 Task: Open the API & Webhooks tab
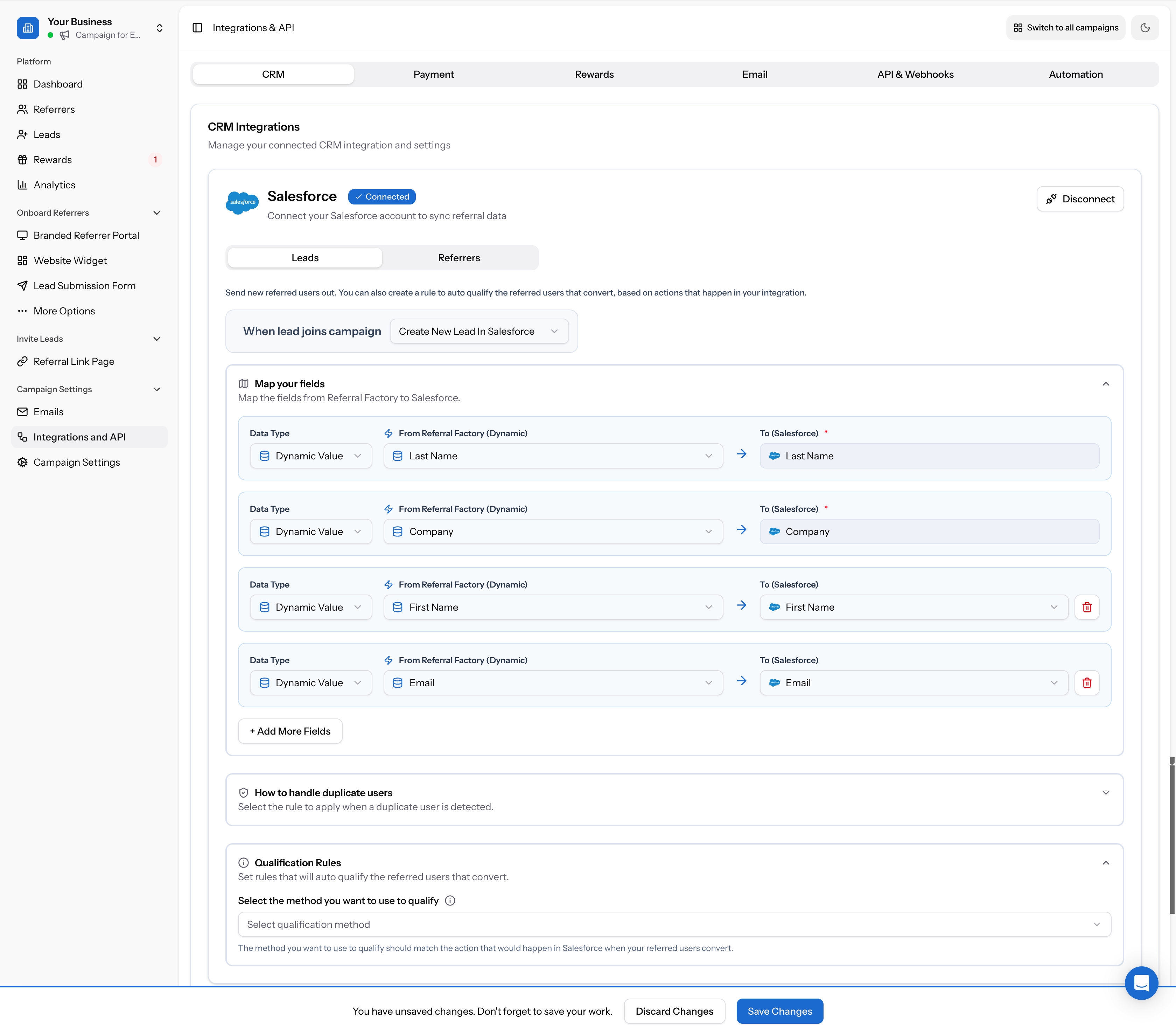915,74
